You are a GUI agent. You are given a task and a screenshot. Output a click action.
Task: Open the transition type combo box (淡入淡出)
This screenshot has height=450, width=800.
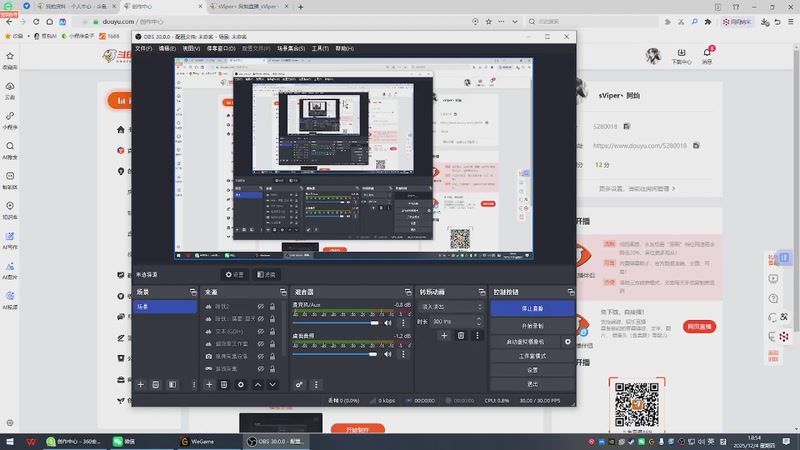[451, 307]
